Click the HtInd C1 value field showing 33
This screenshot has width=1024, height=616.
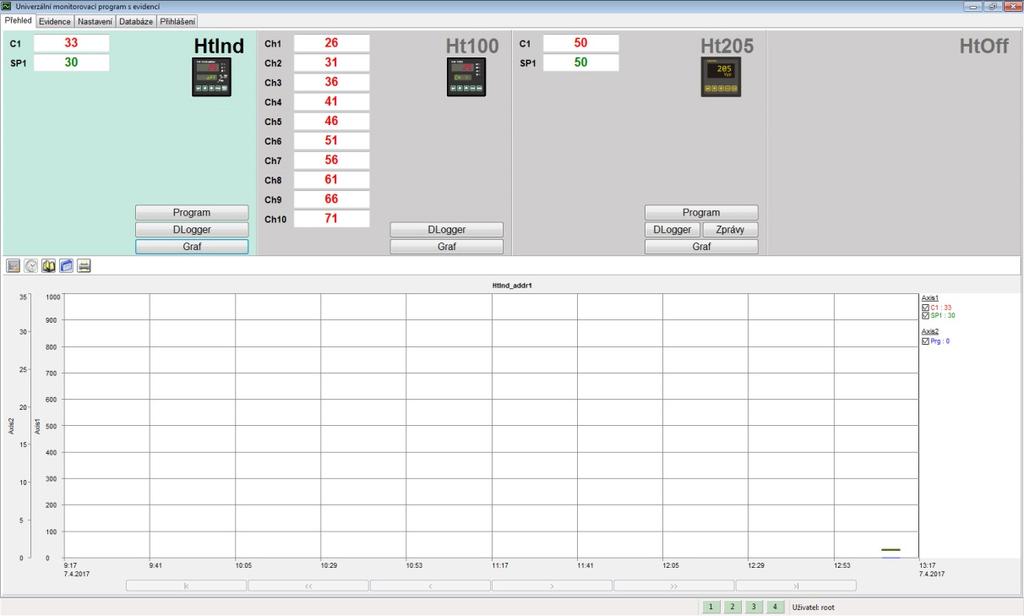71,43
